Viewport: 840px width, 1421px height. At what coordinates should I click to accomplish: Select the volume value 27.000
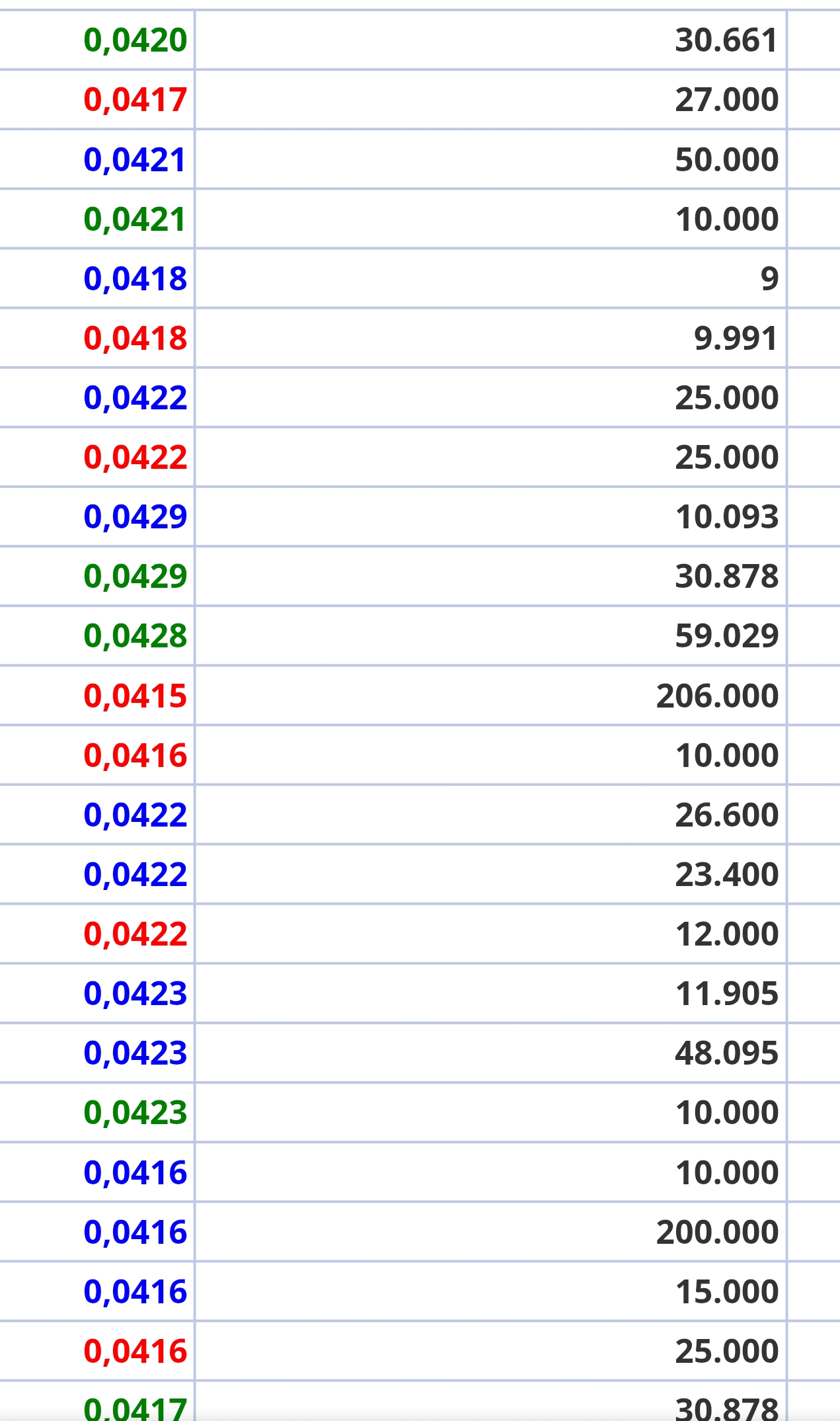pos(726,100)
